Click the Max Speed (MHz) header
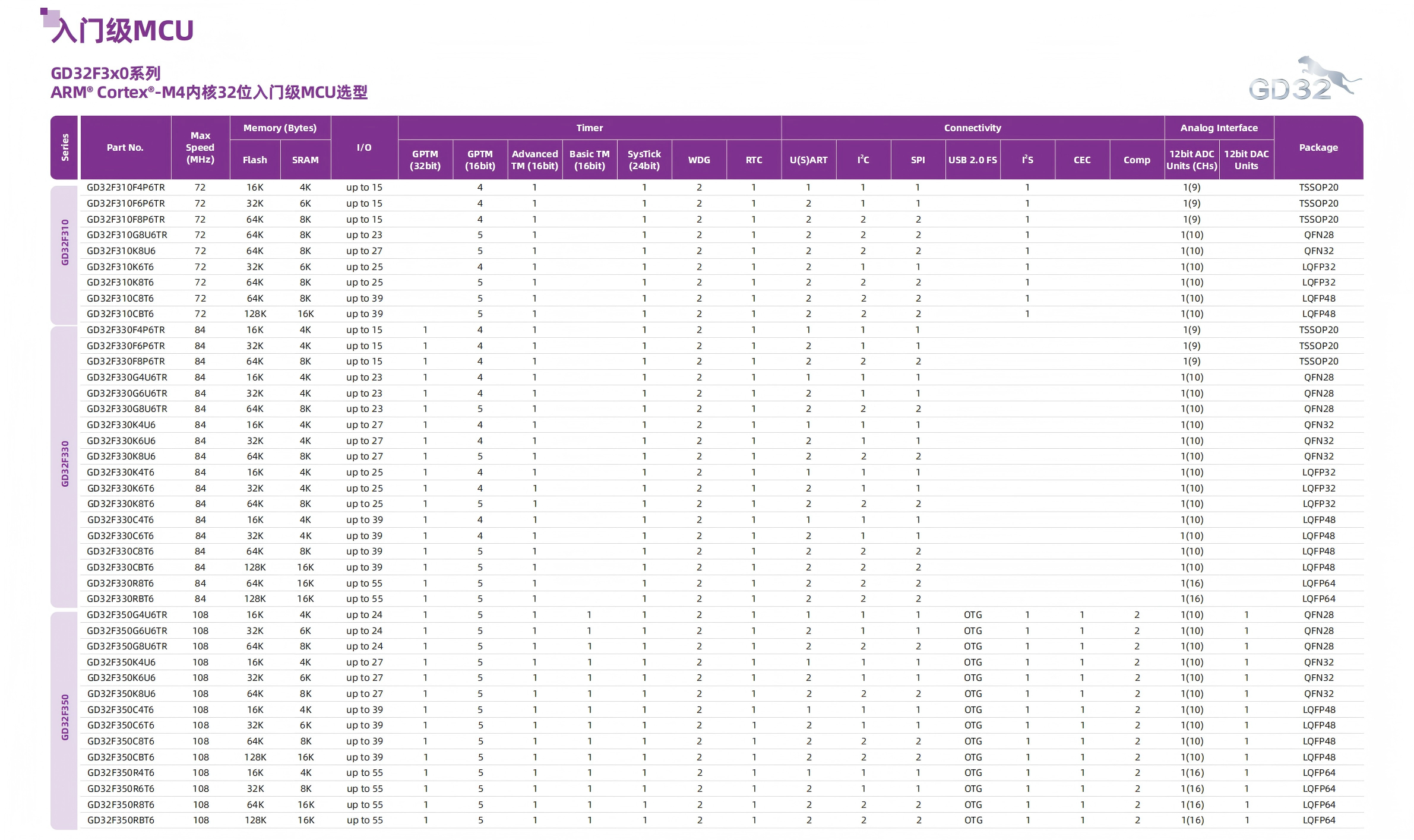The image size is (1414, 840). pyautogui.click(x=200, y=147)
